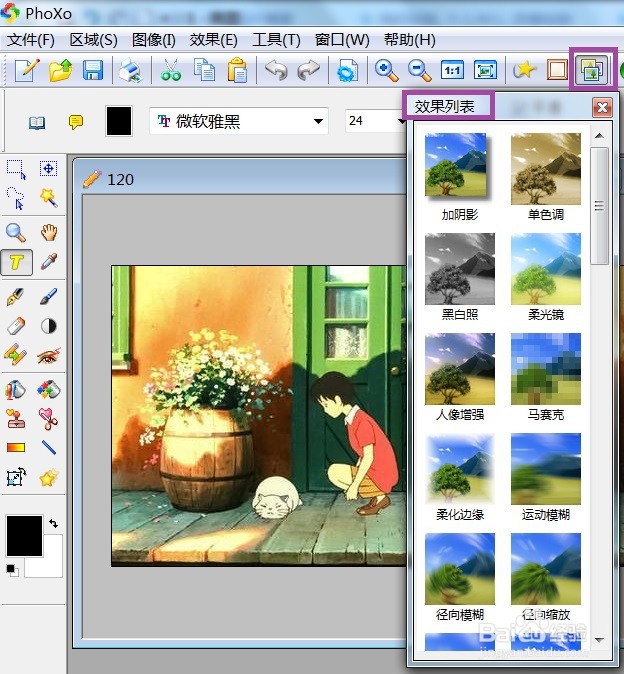Undo the last action

click(x=276, y=70)
